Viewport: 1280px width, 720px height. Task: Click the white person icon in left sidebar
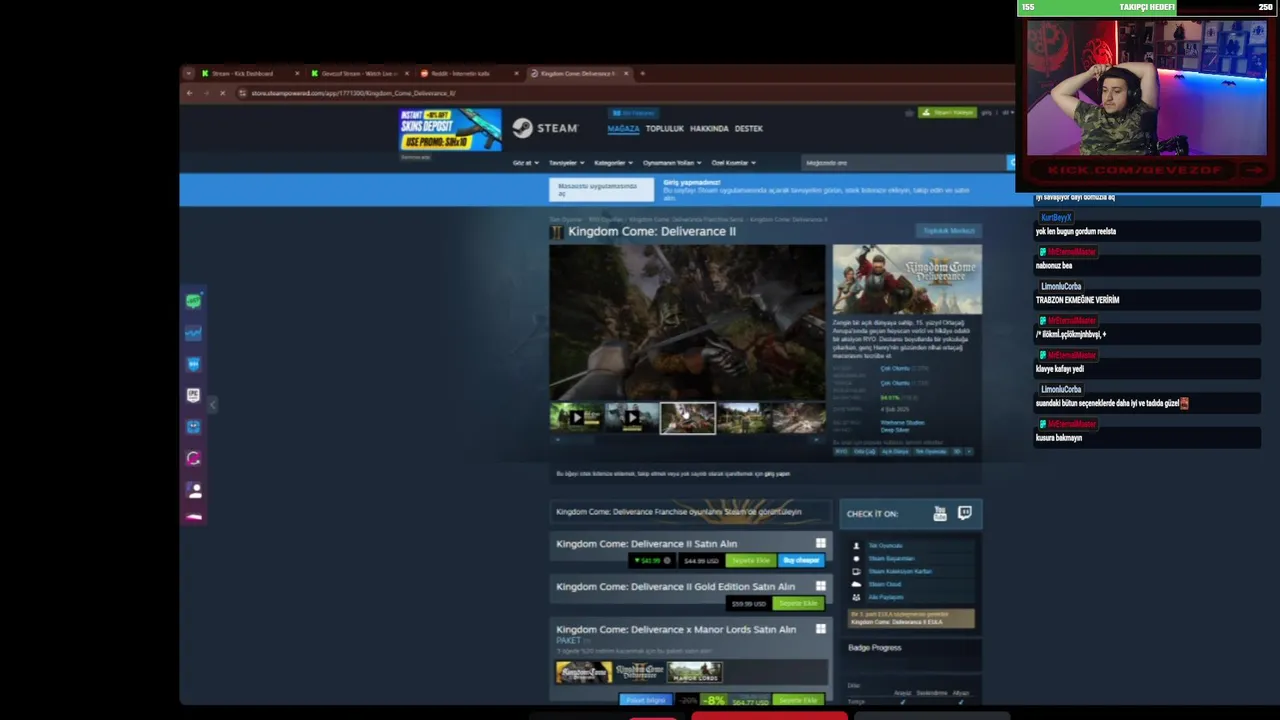tap(194, 490)
